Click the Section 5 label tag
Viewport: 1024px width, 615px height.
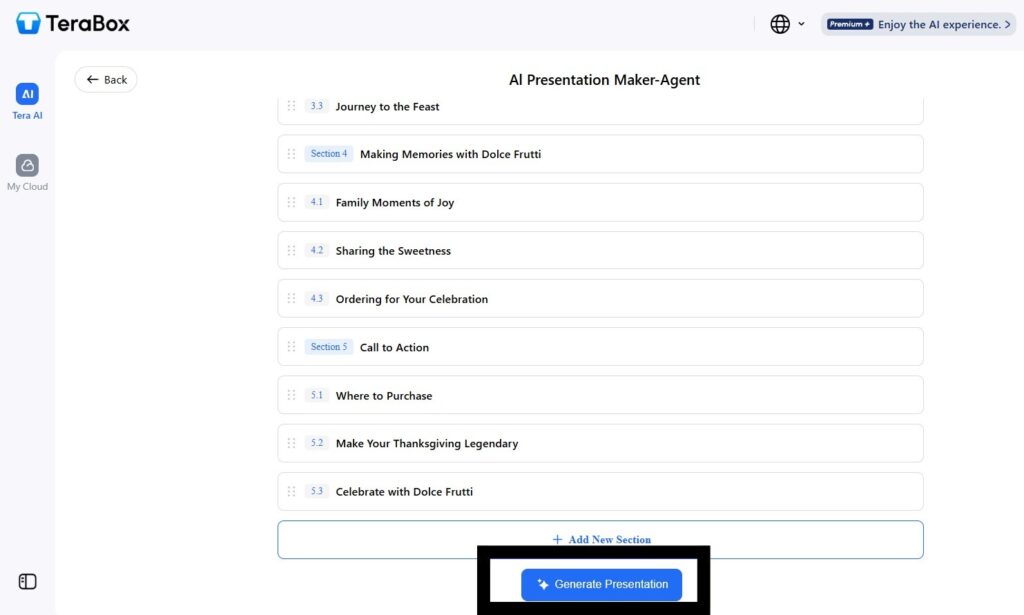(x=328, y=347)
